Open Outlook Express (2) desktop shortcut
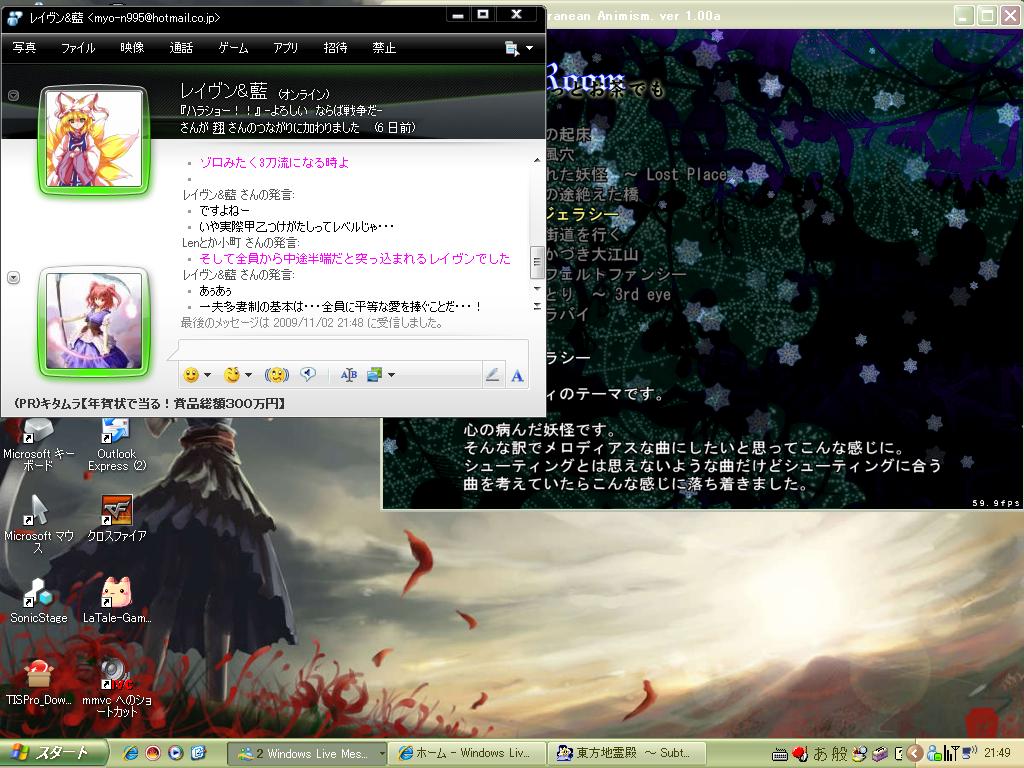Screen dimensions: 1024x768 pyautogui.click(x=117, y=444)
